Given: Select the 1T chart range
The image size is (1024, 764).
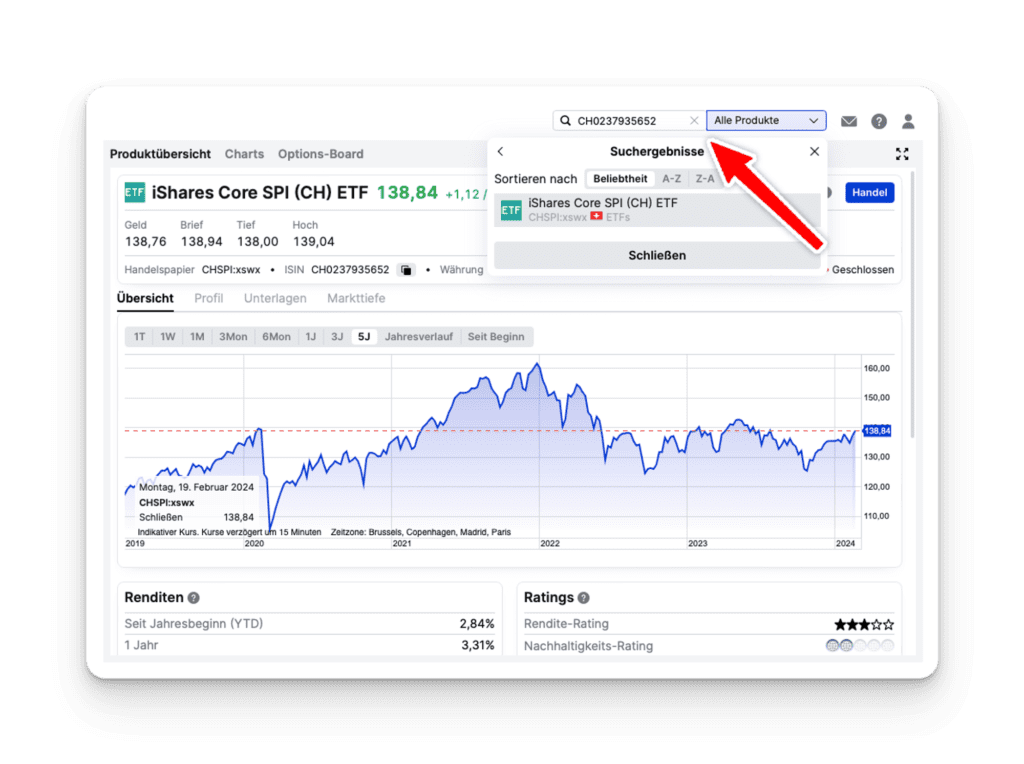Looking at the screenshot, I should click(x=139, y=337).
